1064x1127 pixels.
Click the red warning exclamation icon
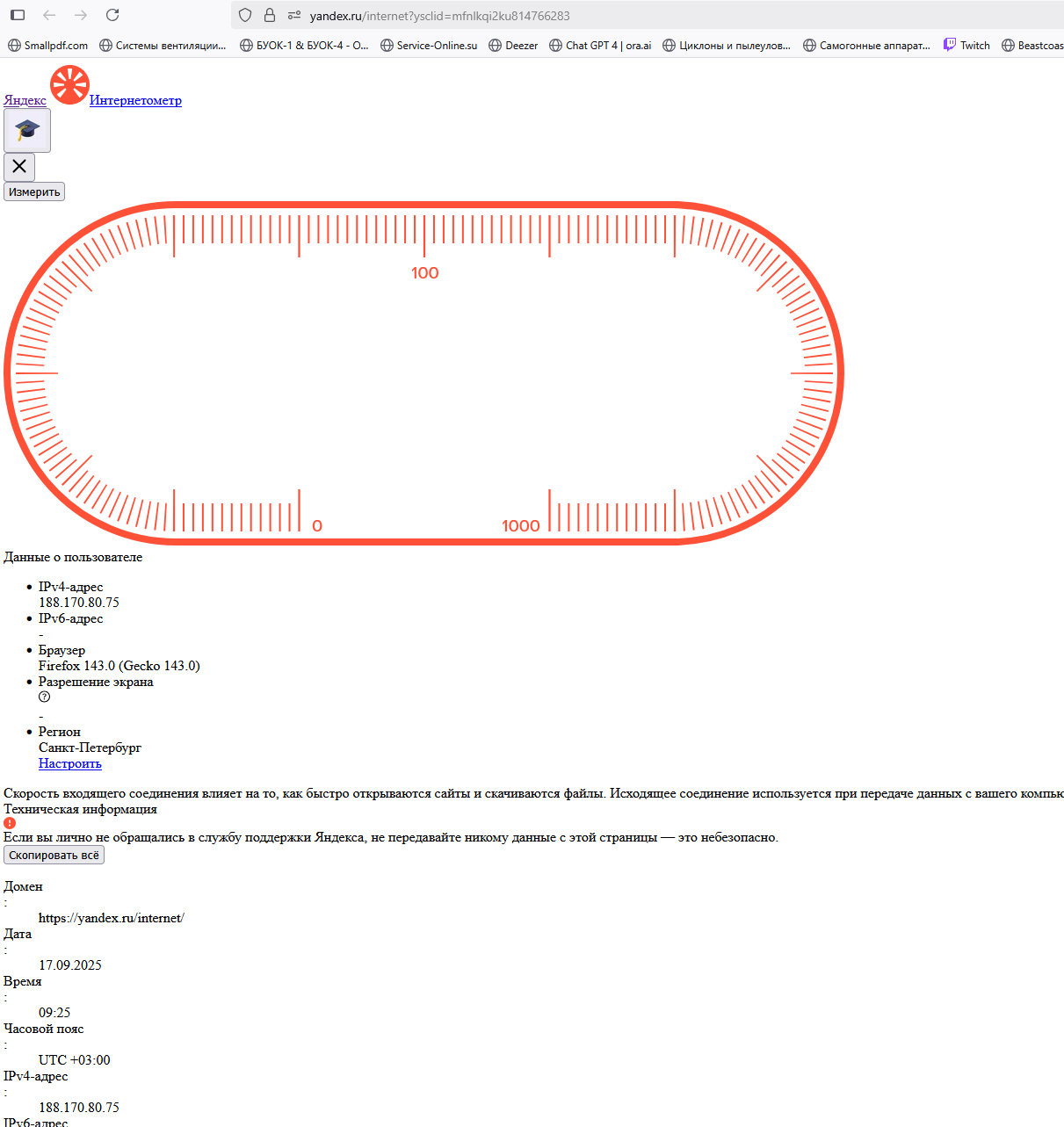click(x=10, y=823)
